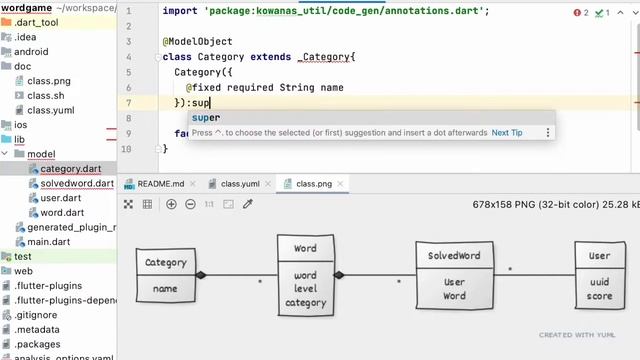Go to previous highlighted error arrow
The height and width of the screenshot is (360, 640).
[620, 13]
